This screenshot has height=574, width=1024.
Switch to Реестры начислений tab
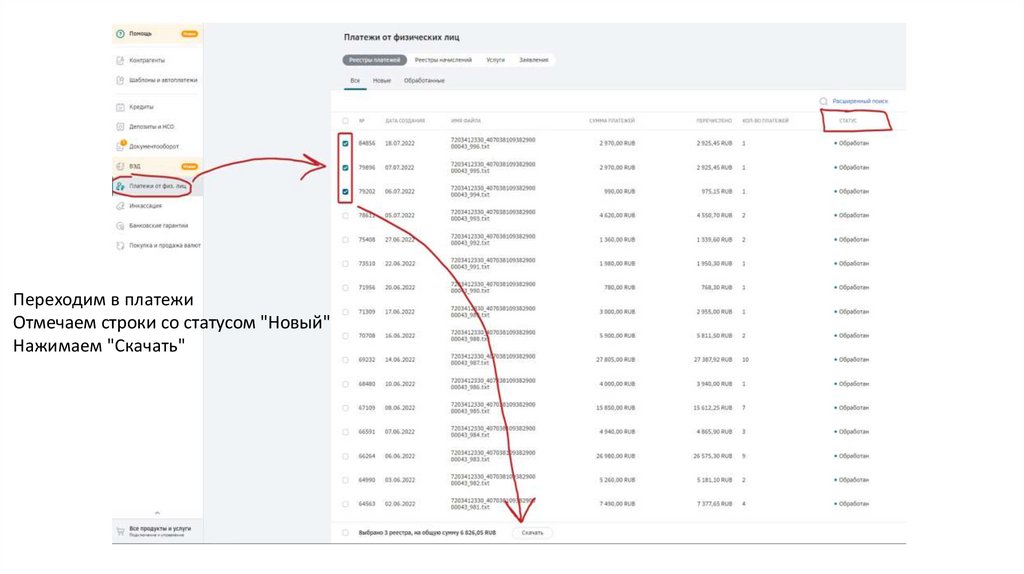pyautogui.click(x=443, y=60)
